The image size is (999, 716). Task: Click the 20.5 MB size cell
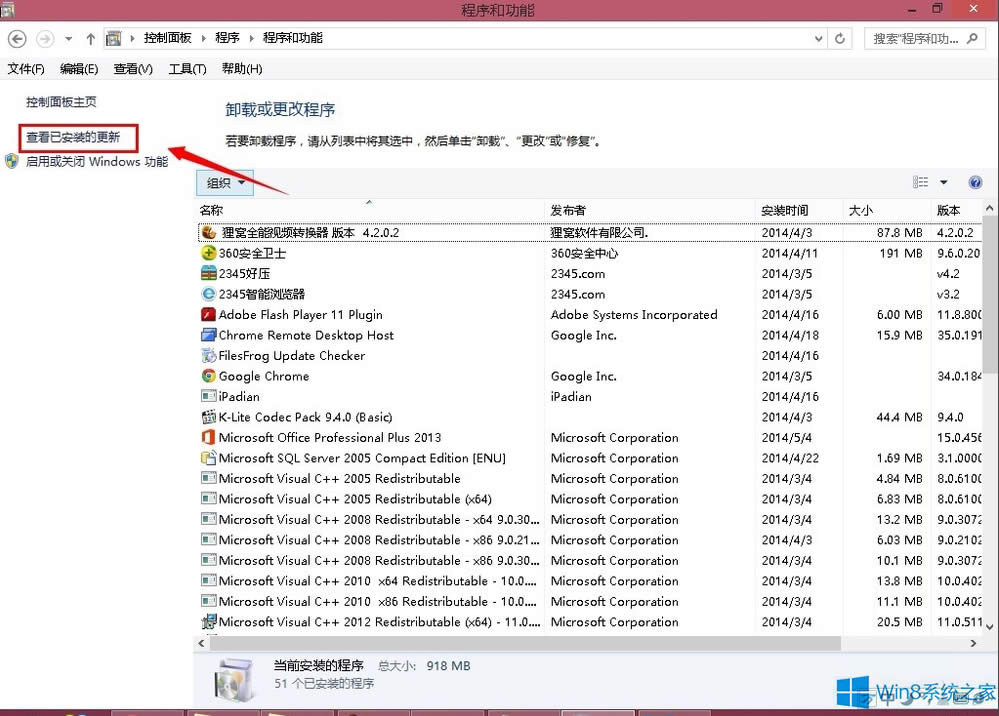[900, 622]
